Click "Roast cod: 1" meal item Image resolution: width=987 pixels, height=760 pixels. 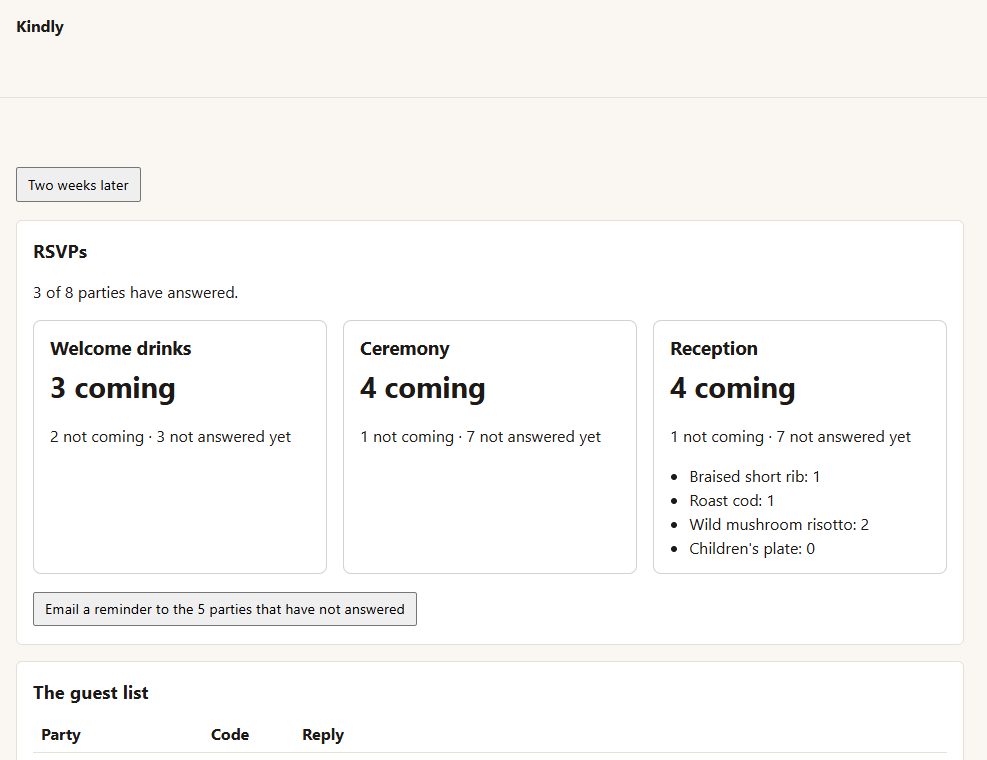tap(731, 501)
